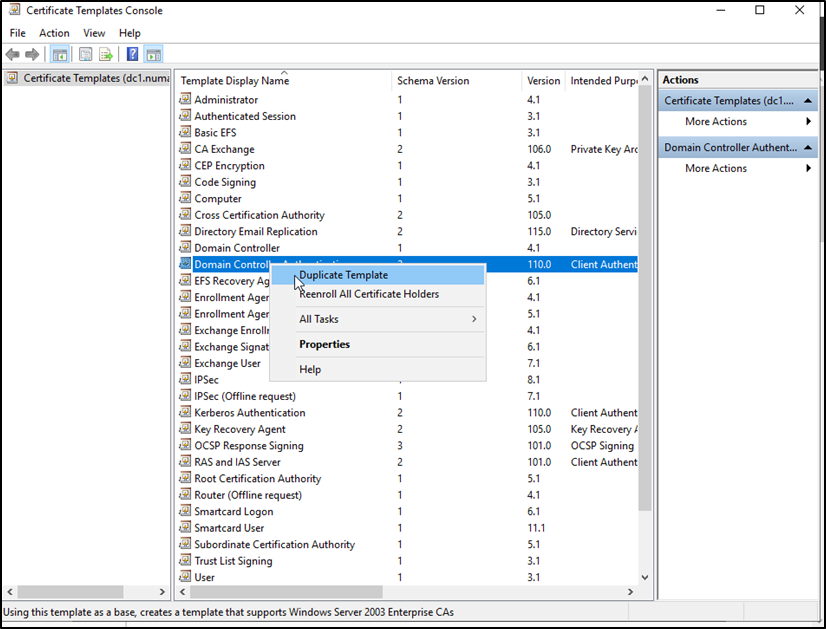Screen dimensions: 826x629
Task: Open Help via the question mark icon
Action: 132,54
